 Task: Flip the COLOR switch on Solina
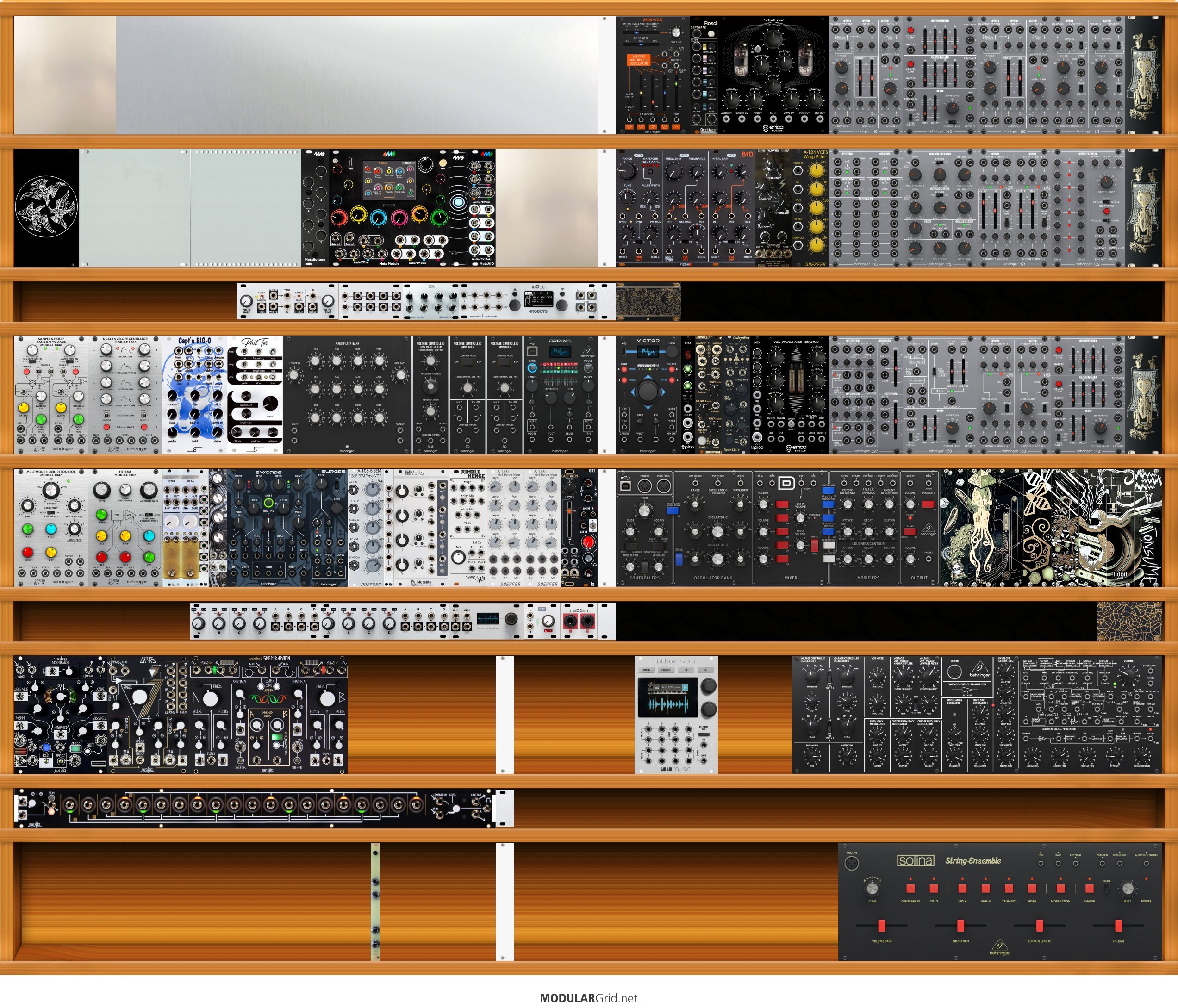1106,889
